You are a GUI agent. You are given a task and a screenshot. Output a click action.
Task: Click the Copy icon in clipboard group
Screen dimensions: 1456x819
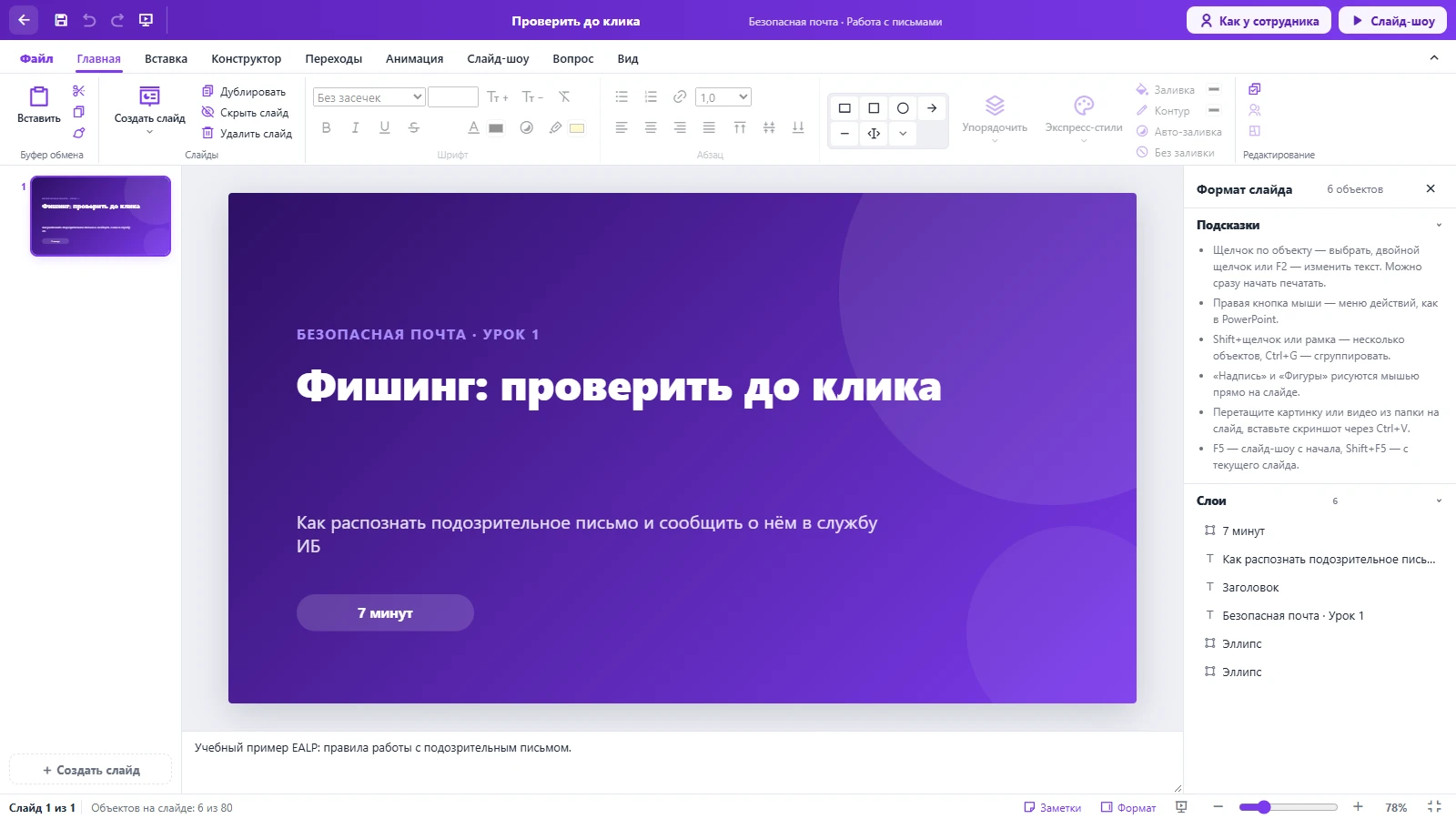pyautogui.click(x=79, y=112)
